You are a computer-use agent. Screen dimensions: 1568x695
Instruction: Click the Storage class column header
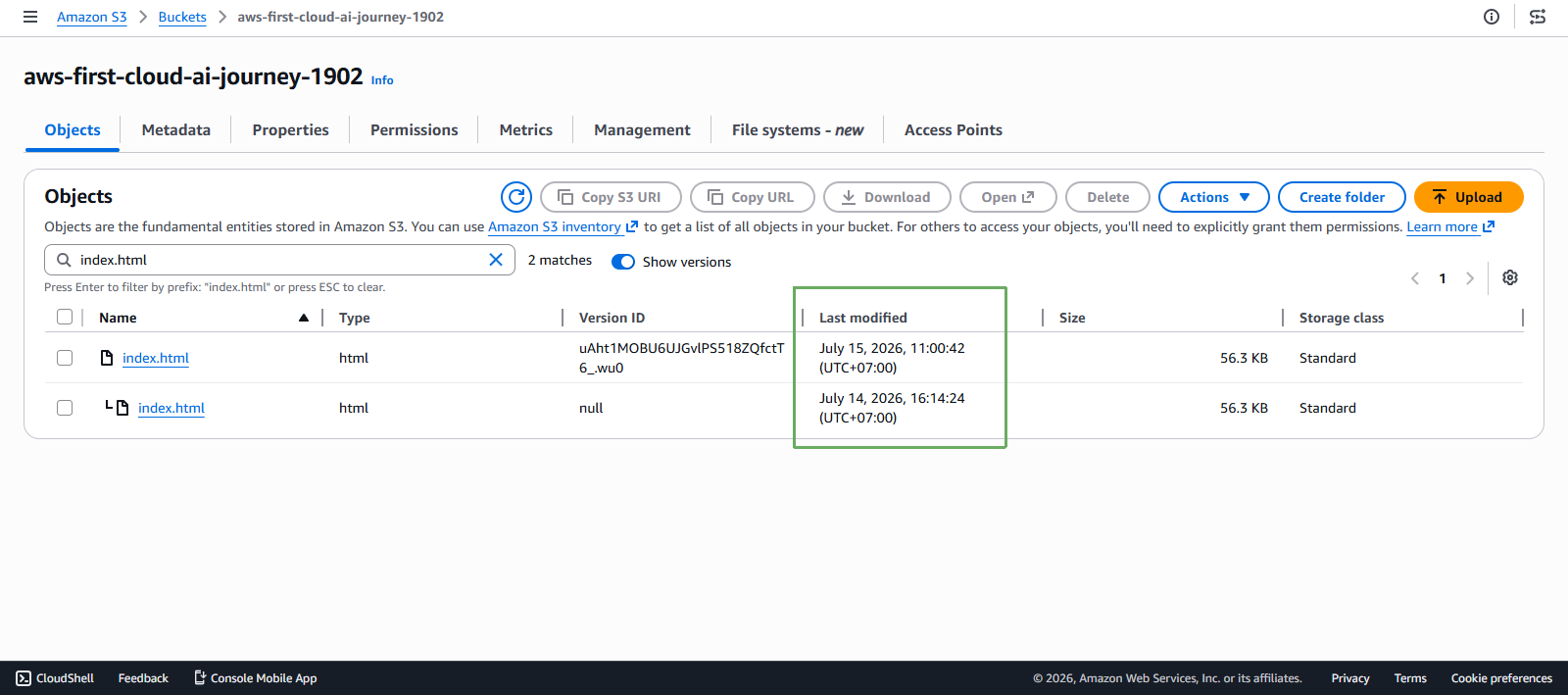[x=1342, y=318]
